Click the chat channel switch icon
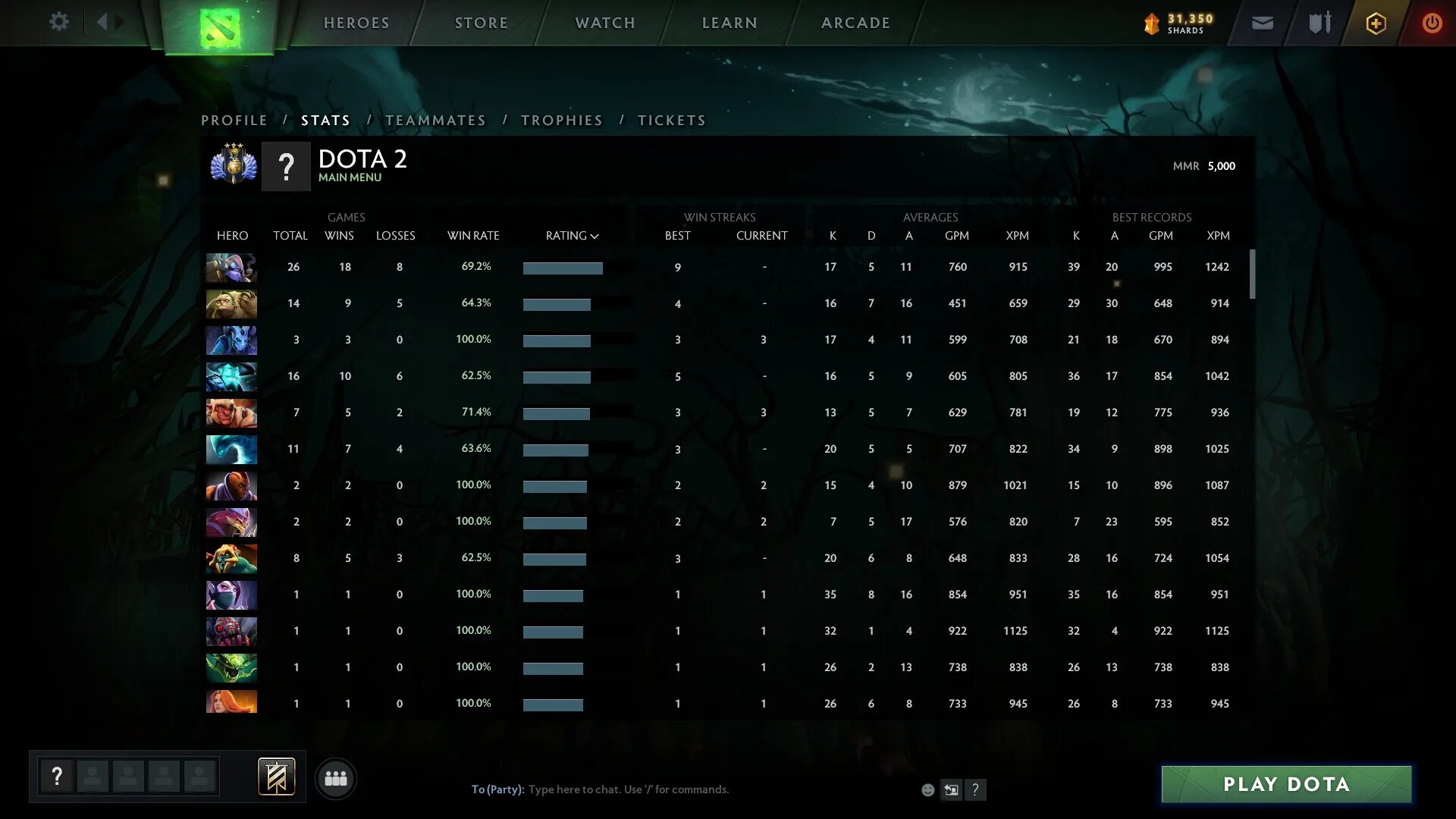This screenshot has height=819, width=1456. 951,789
